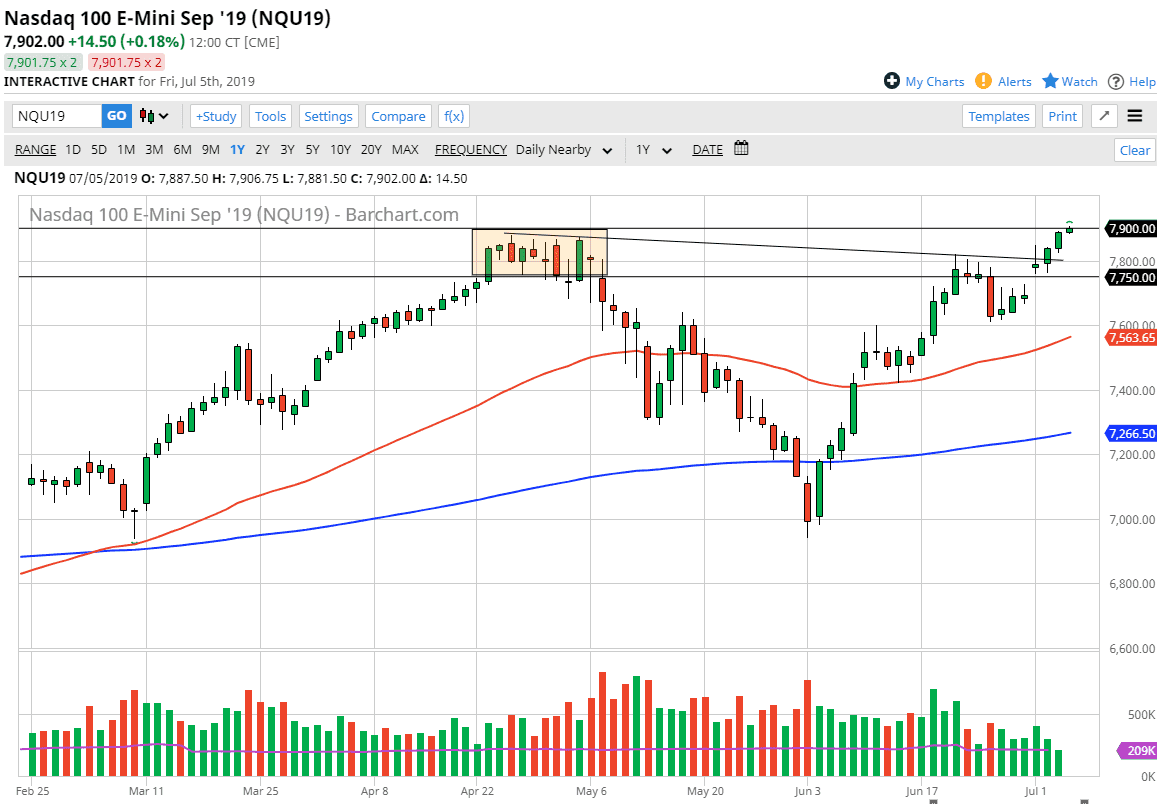Viewport: 1157px width, 804px height.
Task: Click the Clear button
Action: tap(1134, 149)
